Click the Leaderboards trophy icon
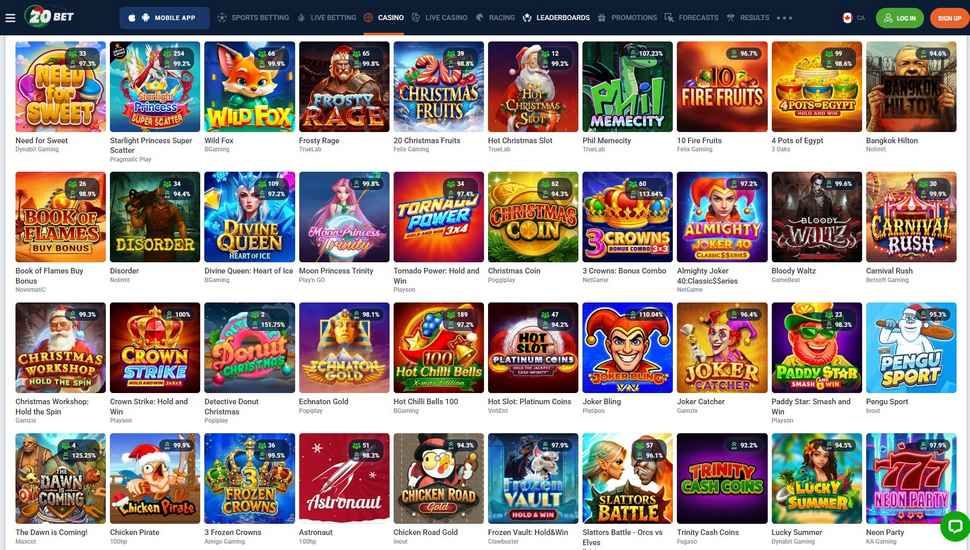The height and width of the screenshot is (550, 970). [x=527, y=18]
